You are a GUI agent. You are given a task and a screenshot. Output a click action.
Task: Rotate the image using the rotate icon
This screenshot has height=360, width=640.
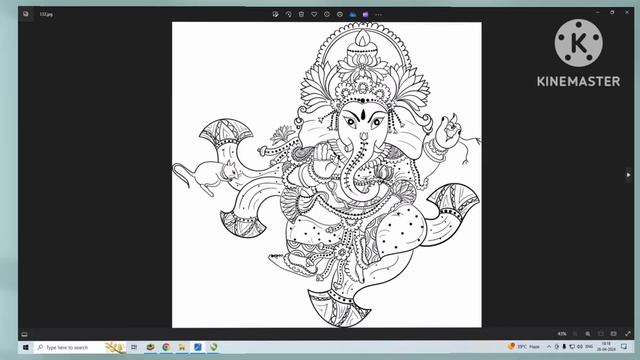click(x=288, y=14)
